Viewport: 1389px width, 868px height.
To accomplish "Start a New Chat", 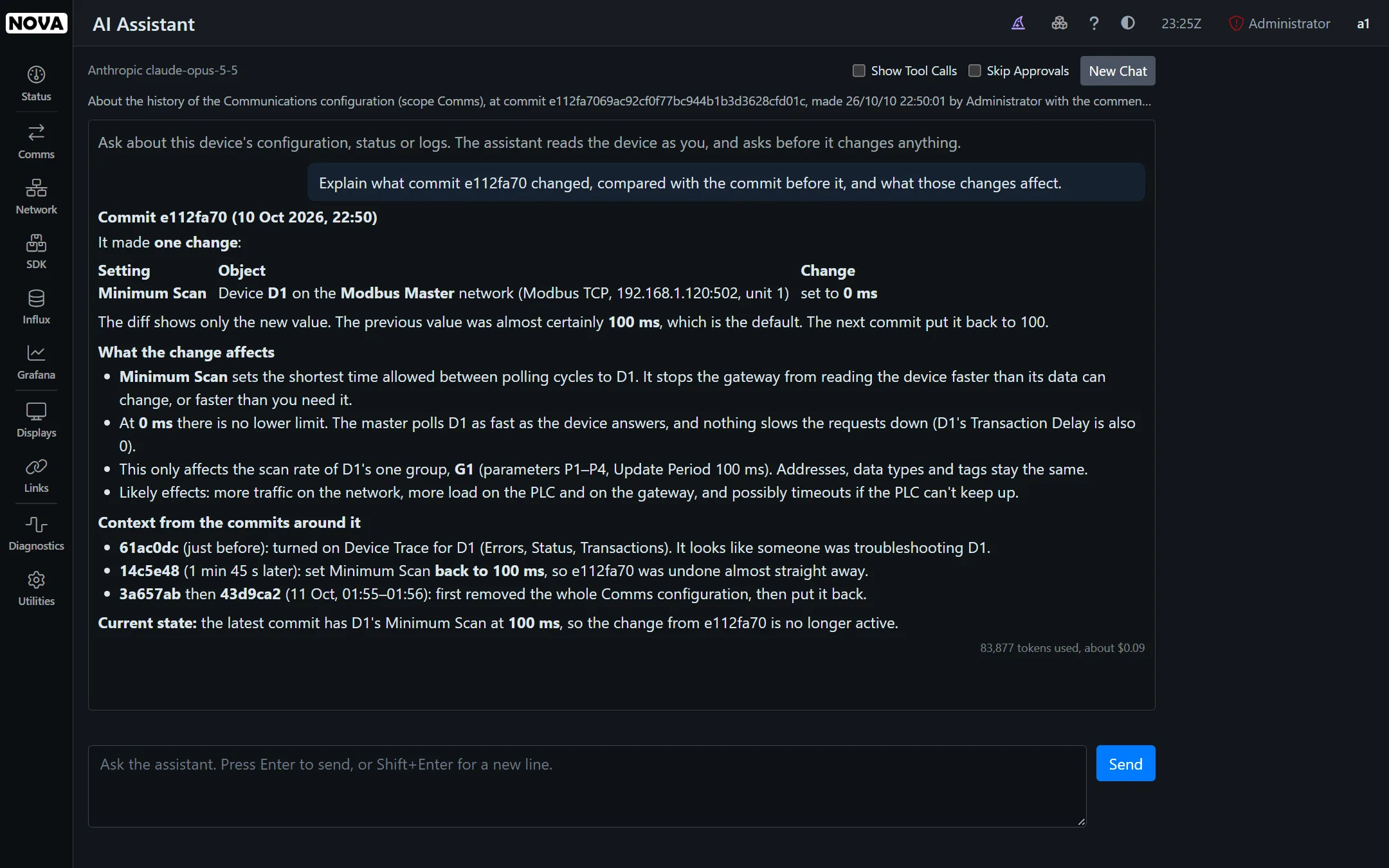I will coord(1118,71).
